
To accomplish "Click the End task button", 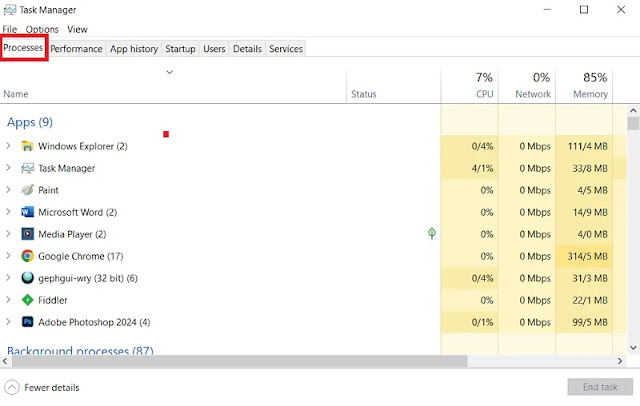I will point(600,387).
